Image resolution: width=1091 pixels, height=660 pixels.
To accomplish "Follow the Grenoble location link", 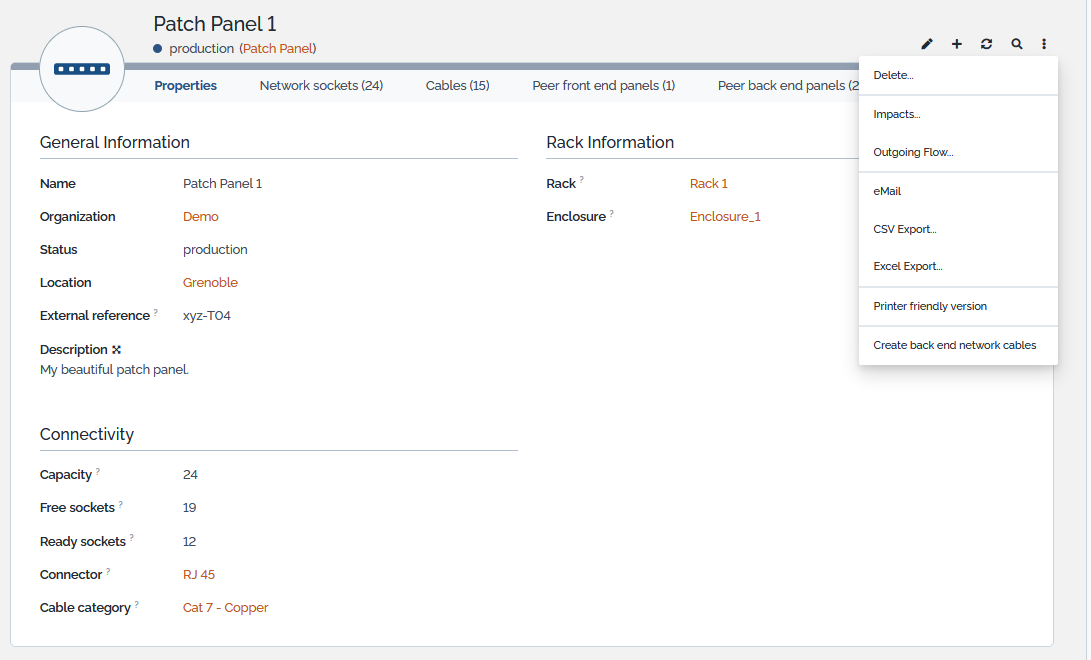I will pyautogui.click(x=210, y=283).
